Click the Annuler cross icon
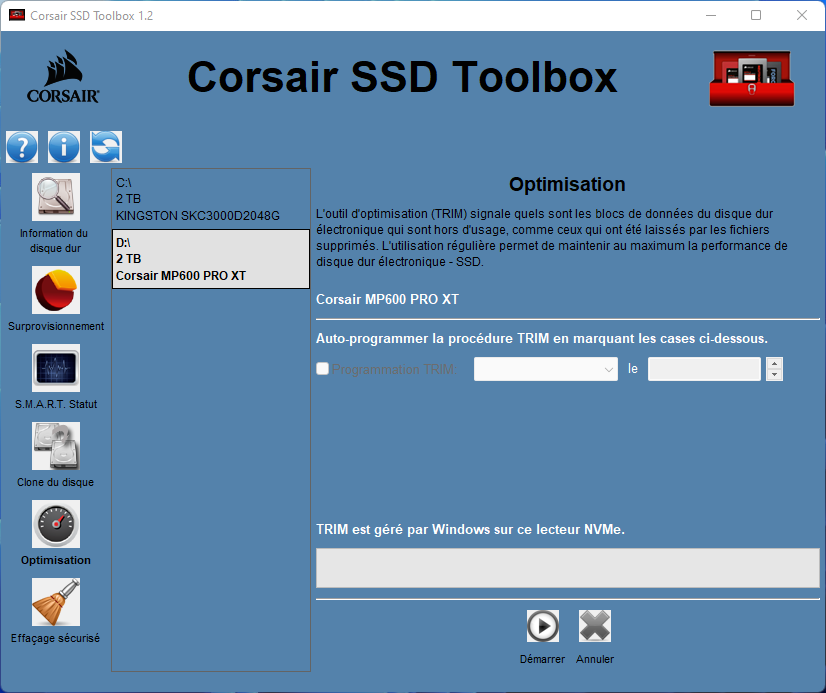Image resolution: width=826 pixels, height=693 pixels. [x=595, y=626]
